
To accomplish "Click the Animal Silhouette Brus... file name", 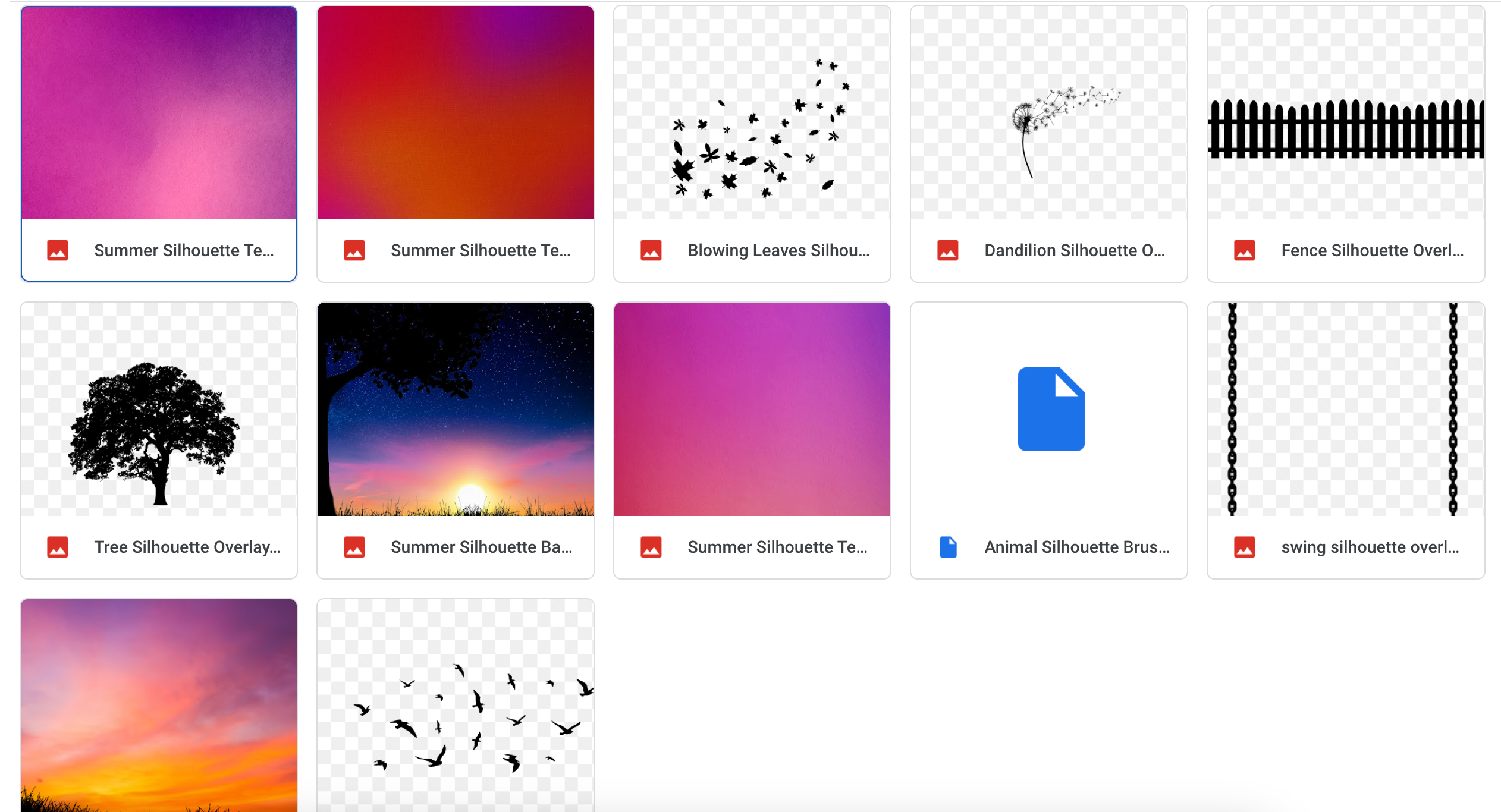I will coord(1076,547).
